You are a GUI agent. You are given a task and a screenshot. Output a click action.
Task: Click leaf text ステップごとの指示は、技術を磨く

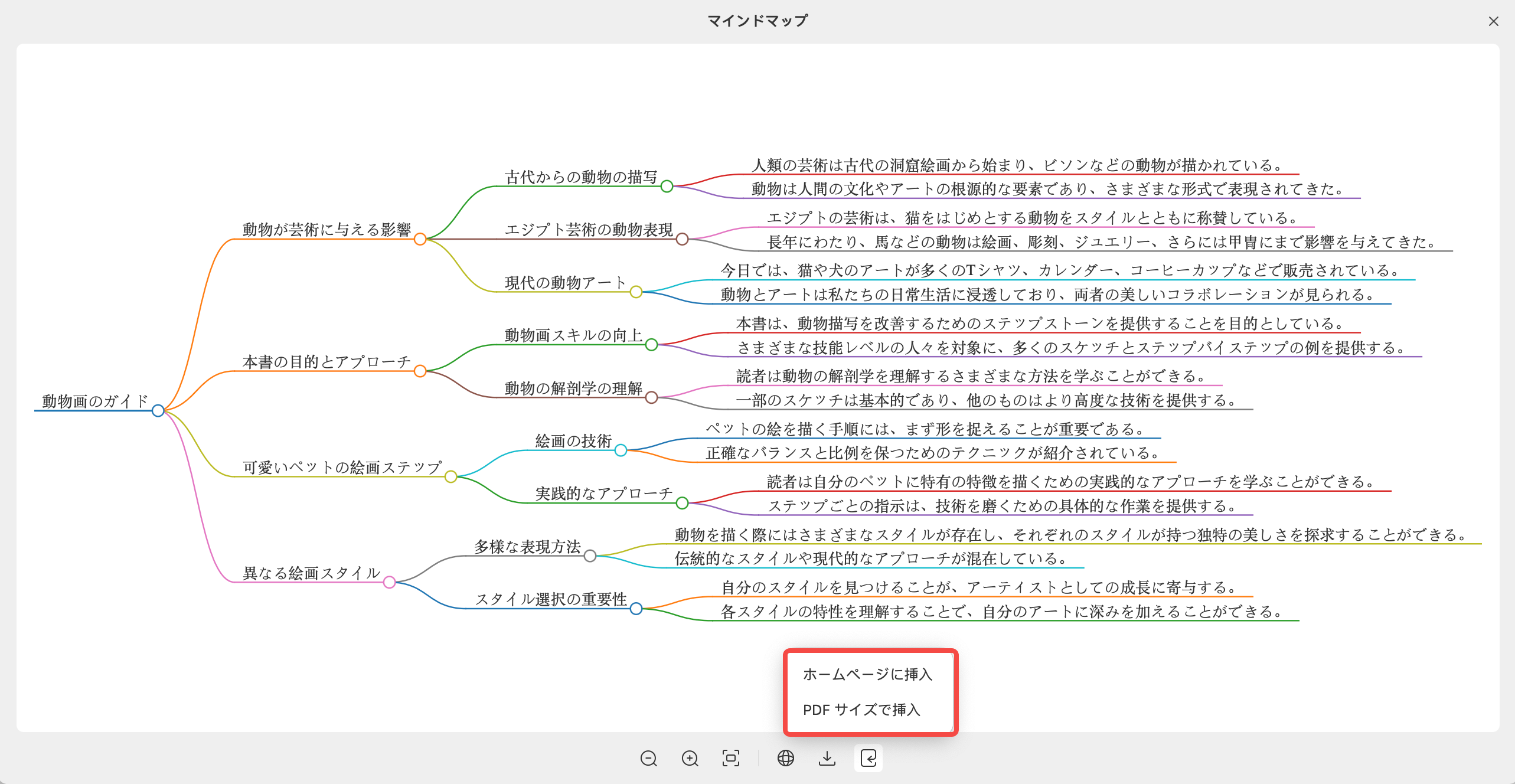click(1001, 505)
